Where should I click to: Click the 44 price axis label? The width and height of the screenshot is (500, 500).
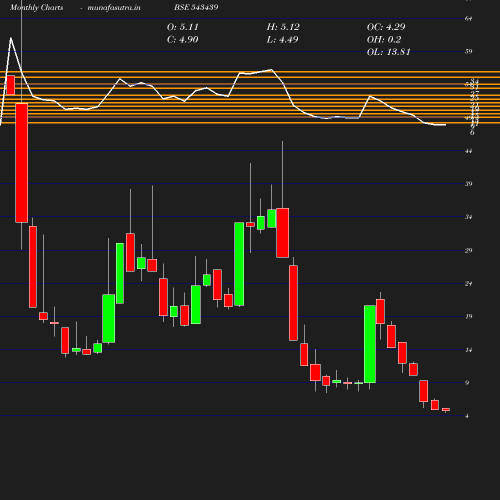coord(468,151)
